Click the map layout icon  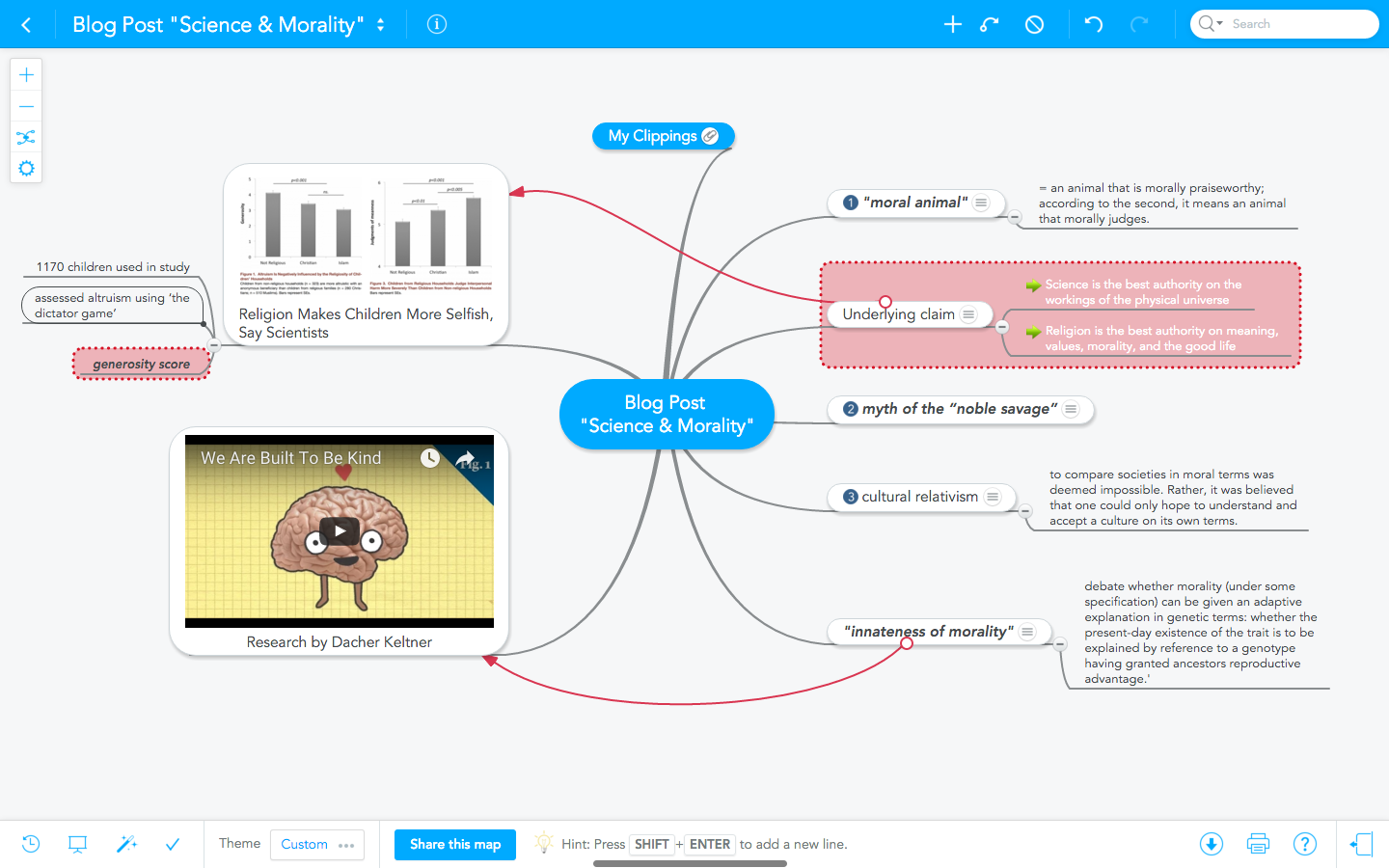coord(26,137)
